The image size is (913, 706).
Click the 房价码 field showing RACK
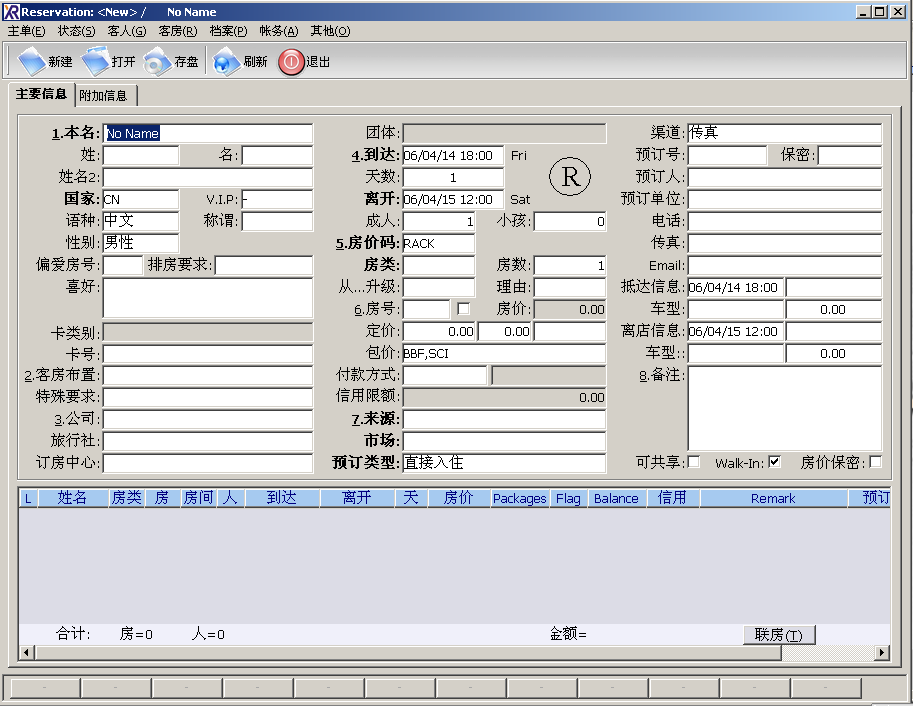(438, 243)
